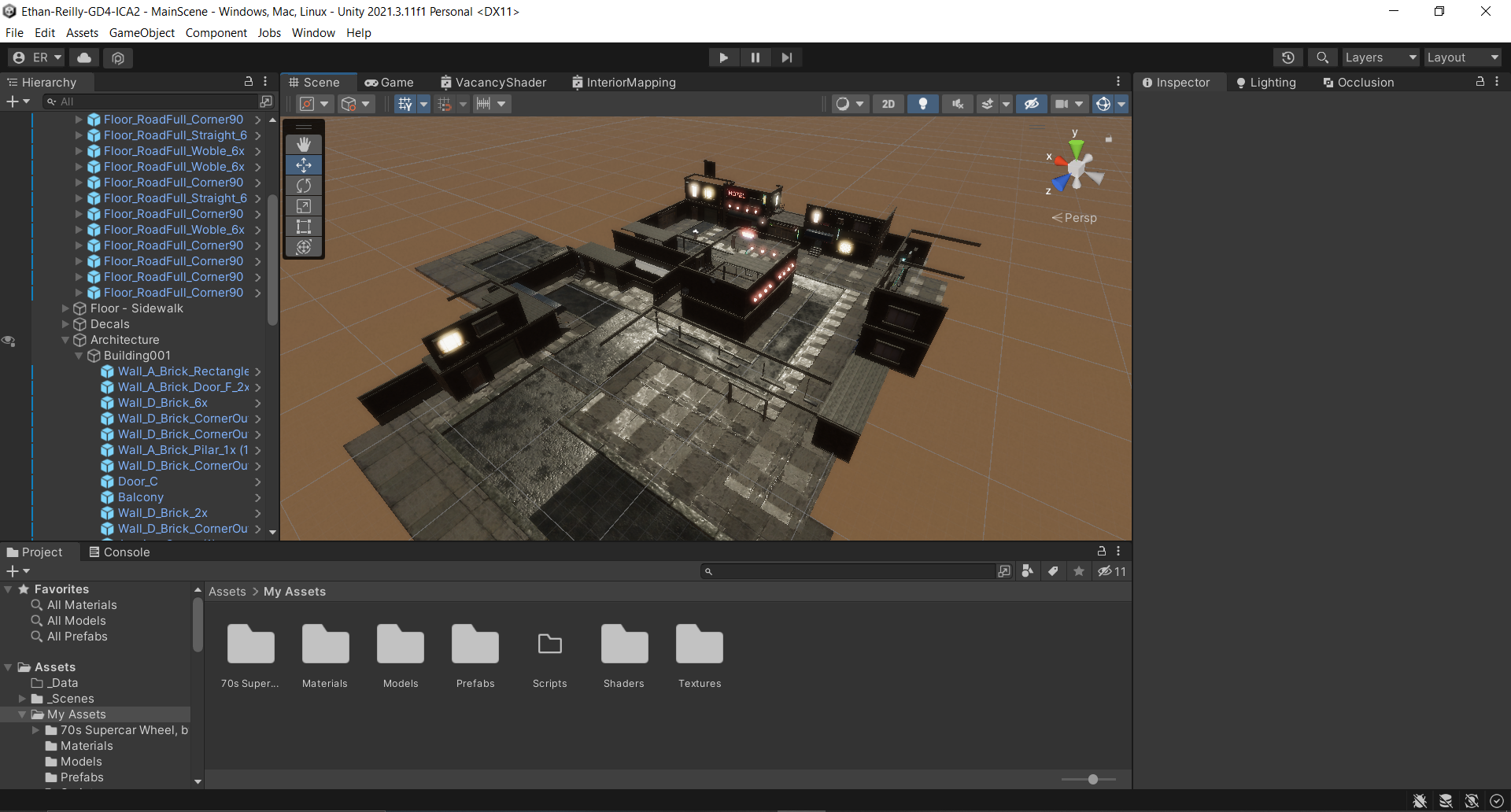Expand the Decals object in Hierarchy

click(x=65, y=324)
